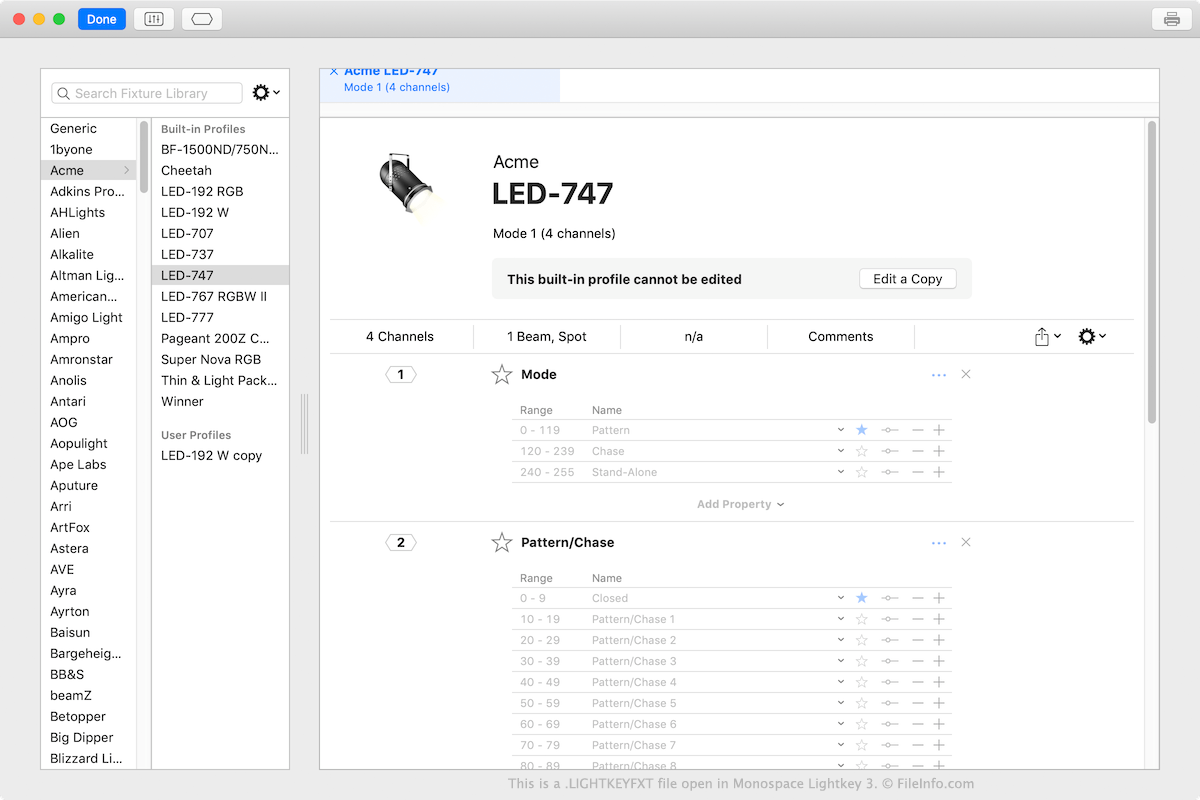The image size is (1200, 800).
Task: Select the Comments tab
Action: [841, 337]
